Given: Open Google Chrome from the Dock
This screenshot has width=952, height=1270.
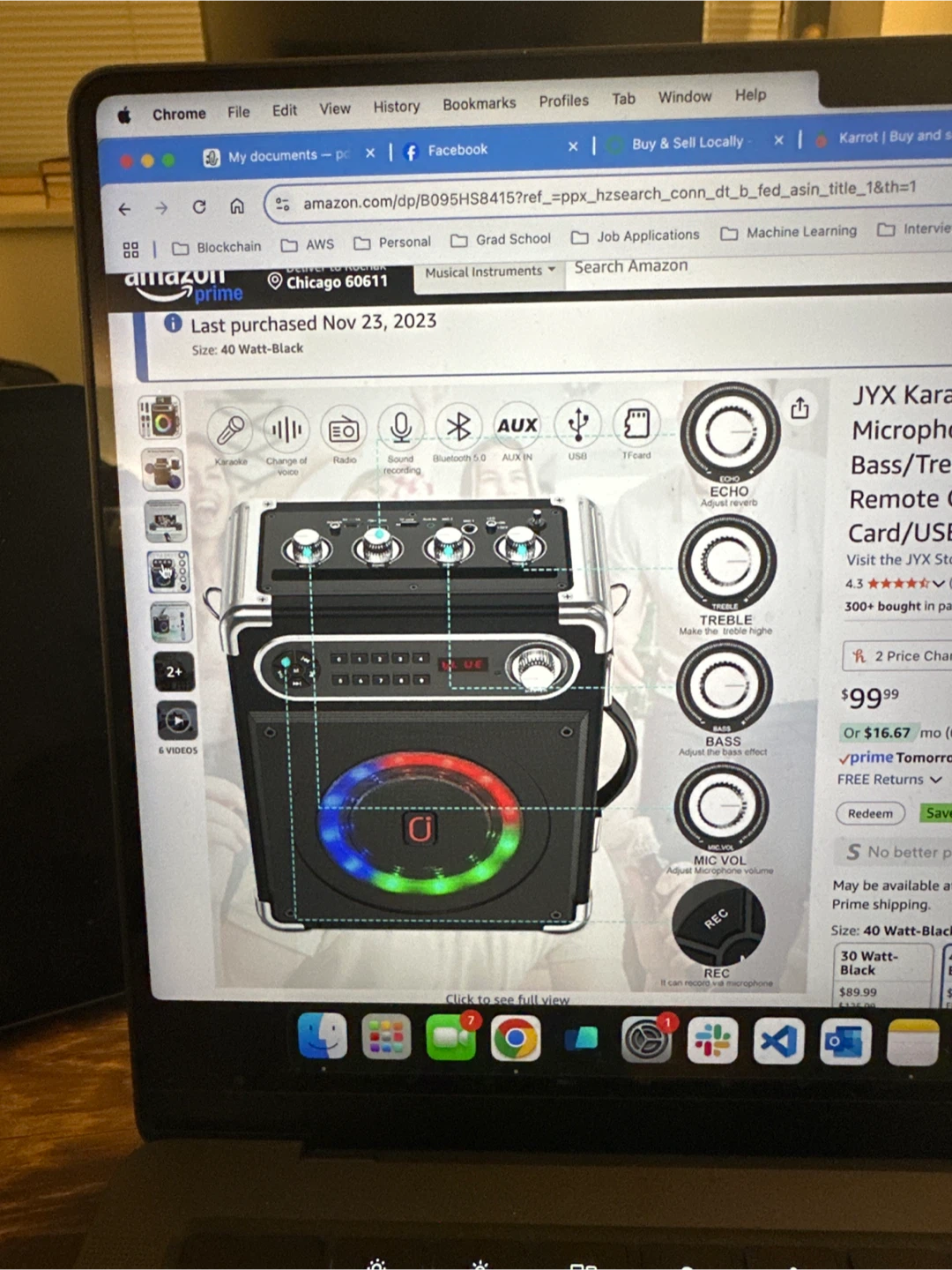Looking at the screenshot, I should [516, 1039].
